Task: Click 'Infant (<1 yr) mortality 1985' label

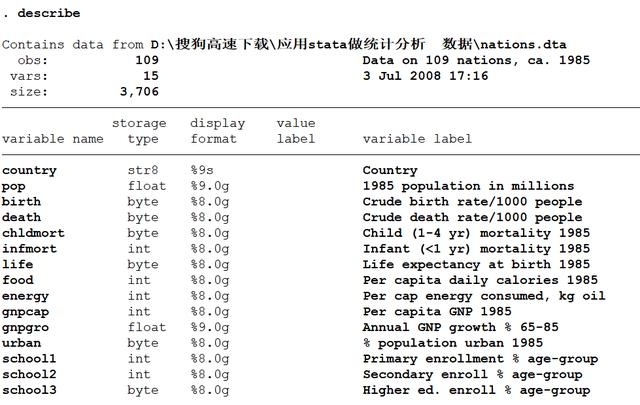Action: (x=476, y=249)
